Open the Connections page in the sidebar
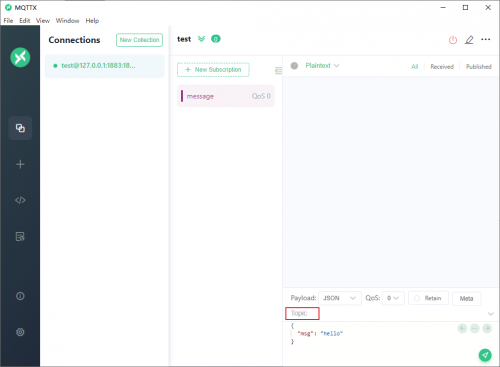This screenshot has height=367, width=500. pos(20,128)
